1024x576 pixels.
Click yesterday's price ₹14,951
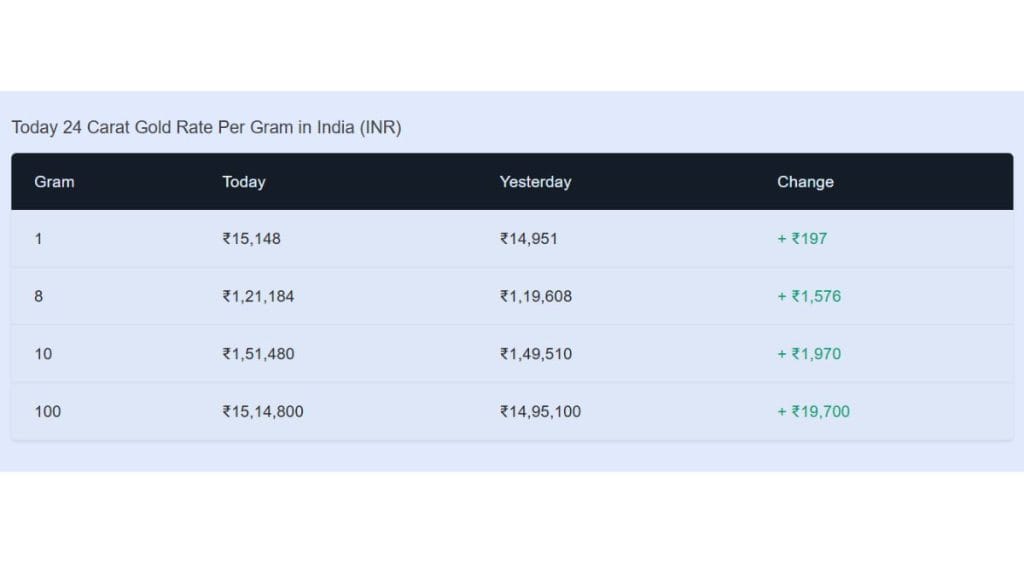529,239
